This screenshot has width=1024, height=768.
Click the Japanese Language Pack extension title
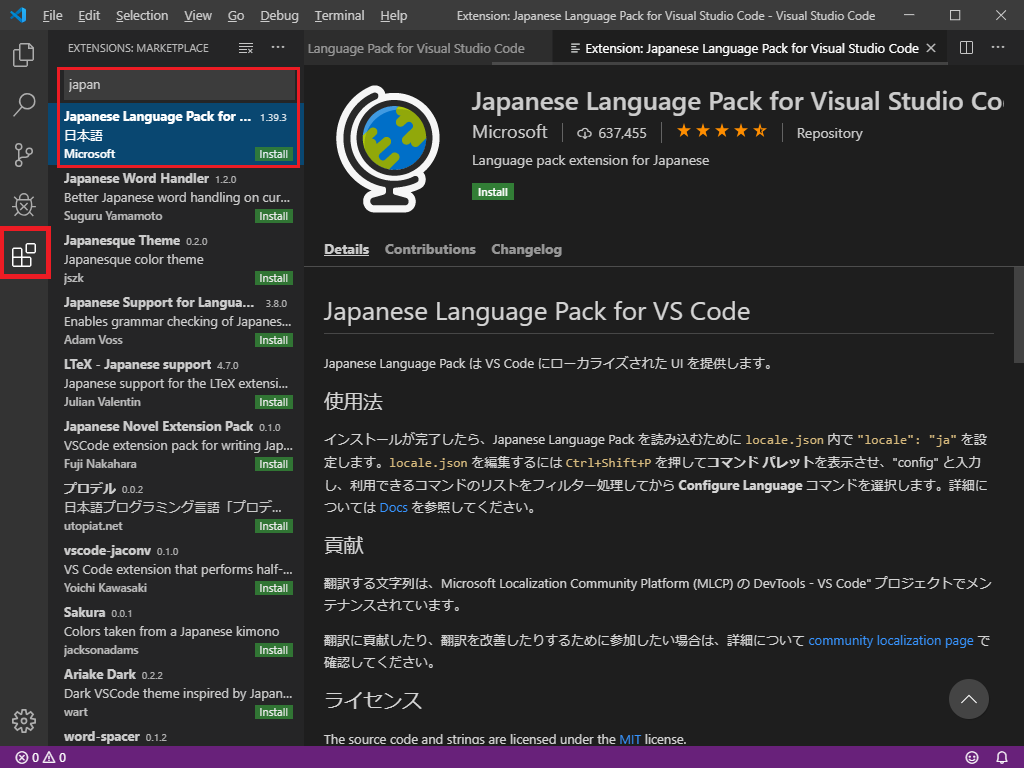[737, 101]
